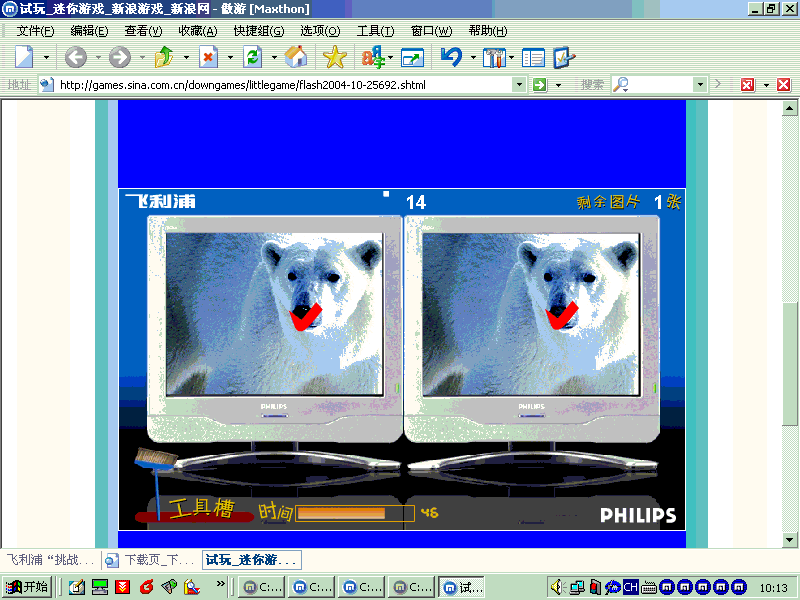This screenshot has height=600, width=800.
Task: Open the Undo button dropdown arrow
Action: pyautogui.click(x=473, y=57)
